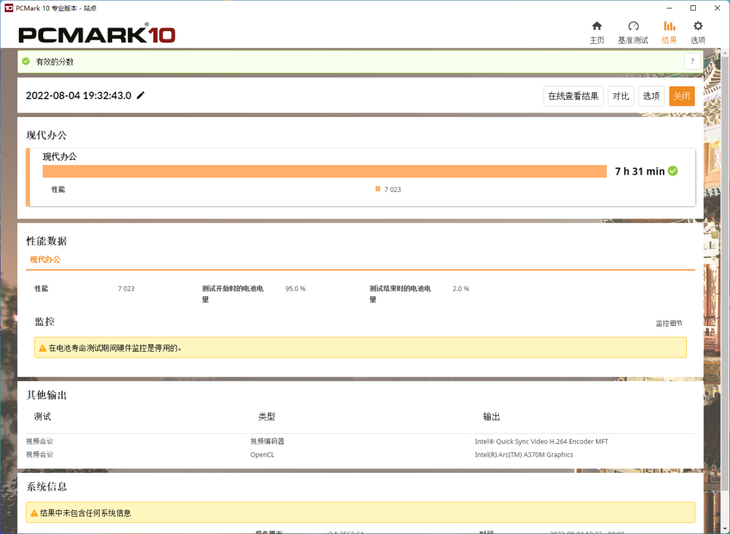This screenshot has width=730, height=534.
Task: Click the orange legend square beside 7 023
Action: (378, 189)
